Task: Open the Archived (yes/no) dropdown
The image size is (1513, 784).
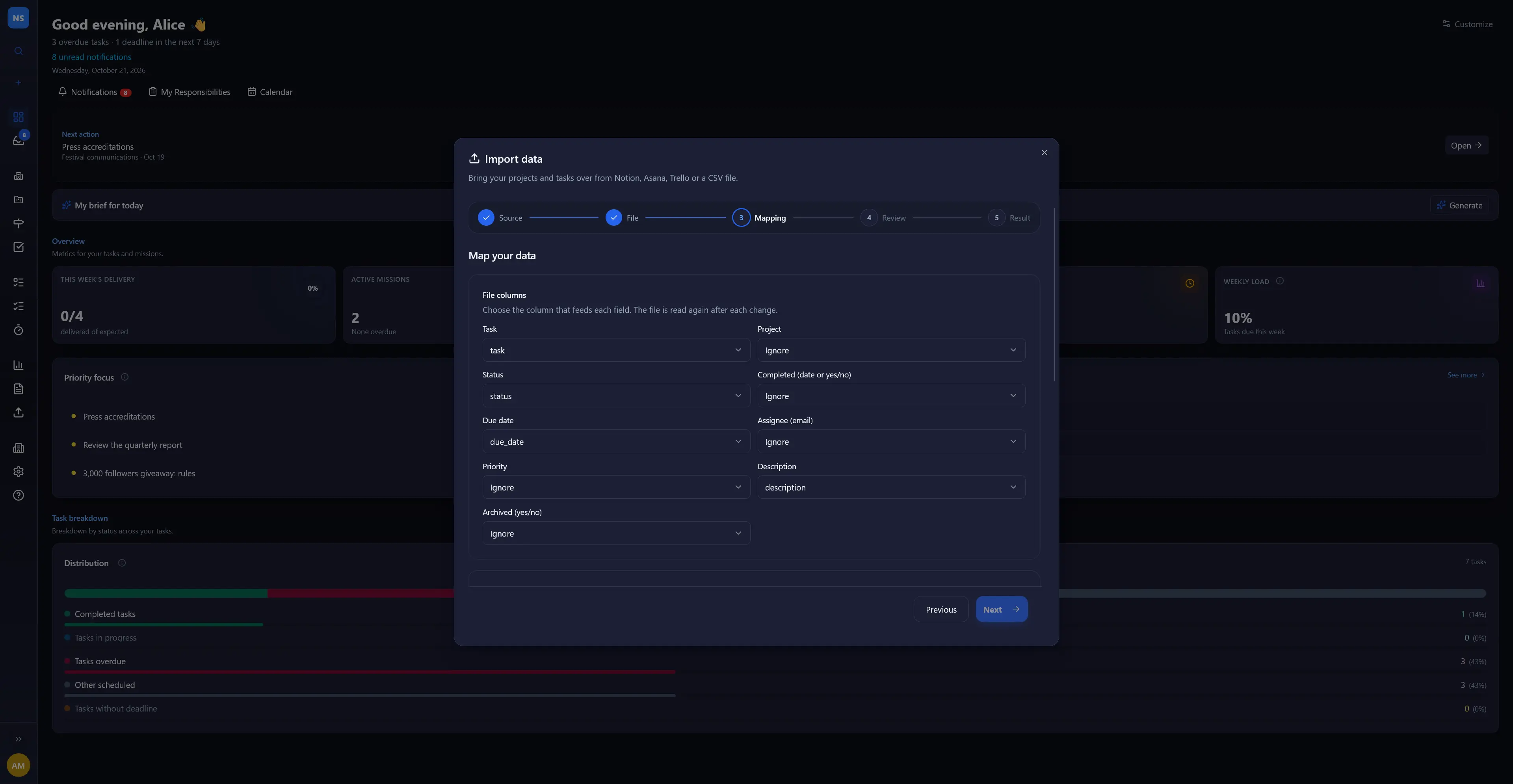Action: coord(616,533)
